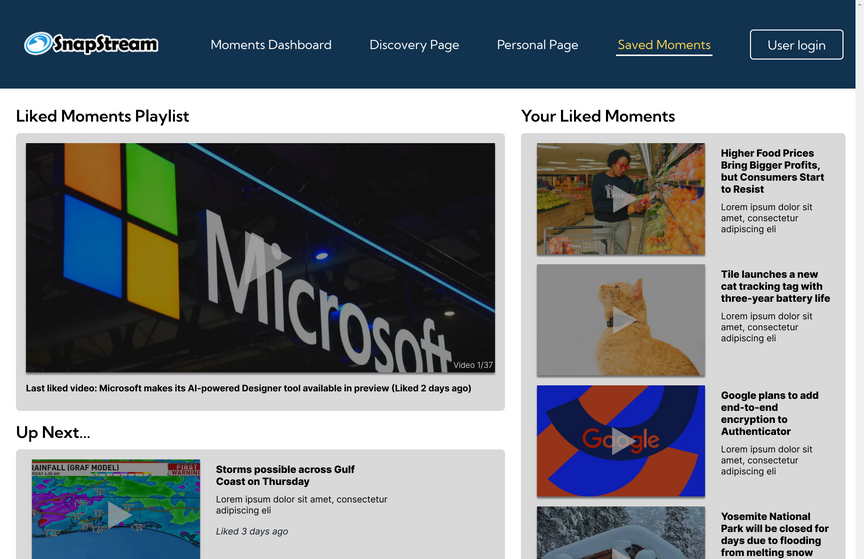
Task: Click the SnapStream logo
Action: coord(91,44)
